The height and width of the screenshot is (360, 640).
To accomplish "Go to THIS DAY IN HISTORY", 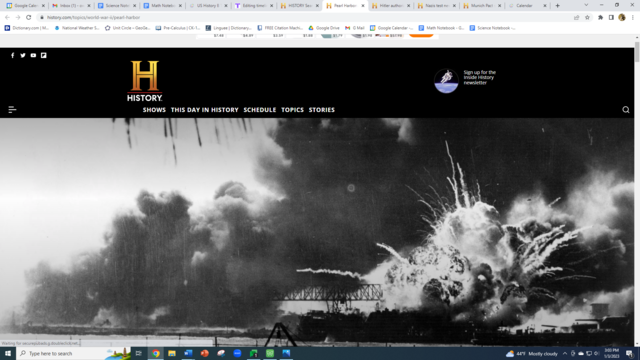I will [204, 110].
